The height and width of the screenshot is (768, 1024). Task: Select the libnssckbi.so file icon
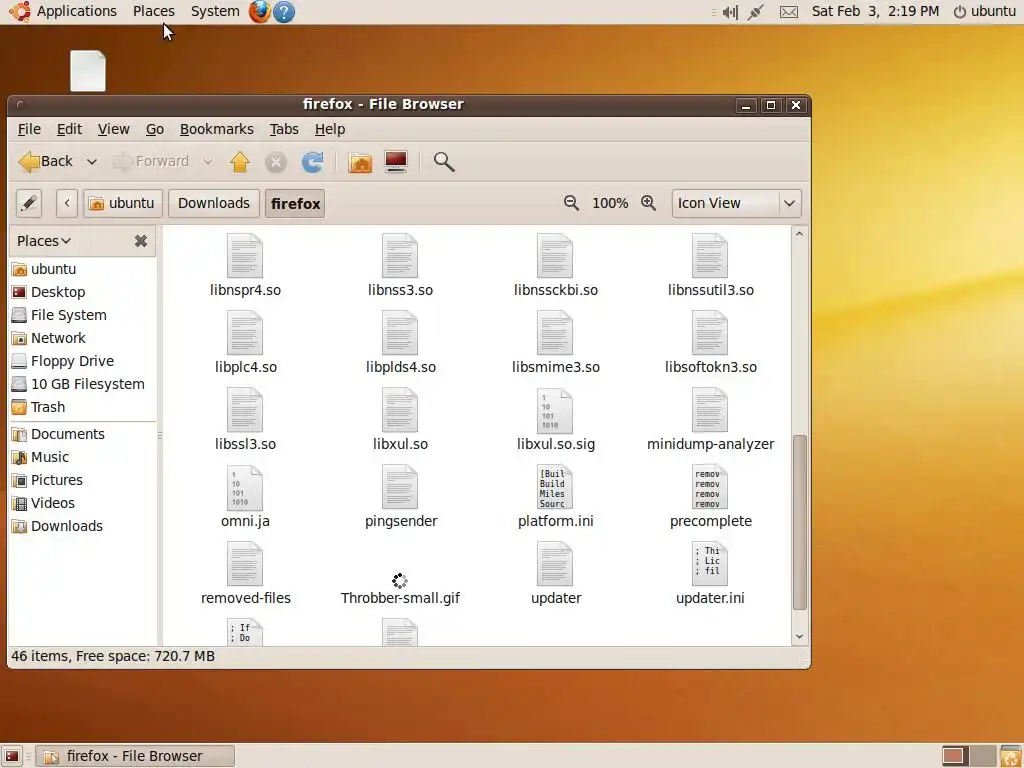click(x=555, y=256)
